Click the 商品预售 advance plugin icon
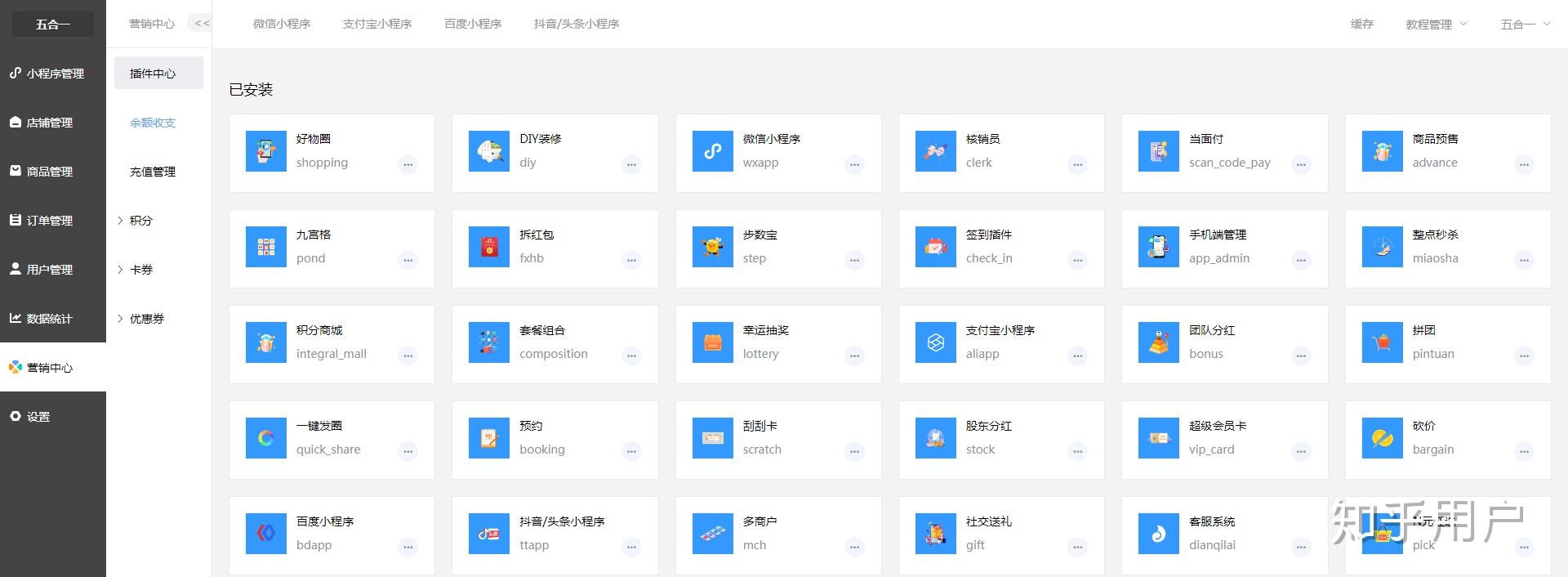This screenshot has height=577, width=1568. [1383, 151]
